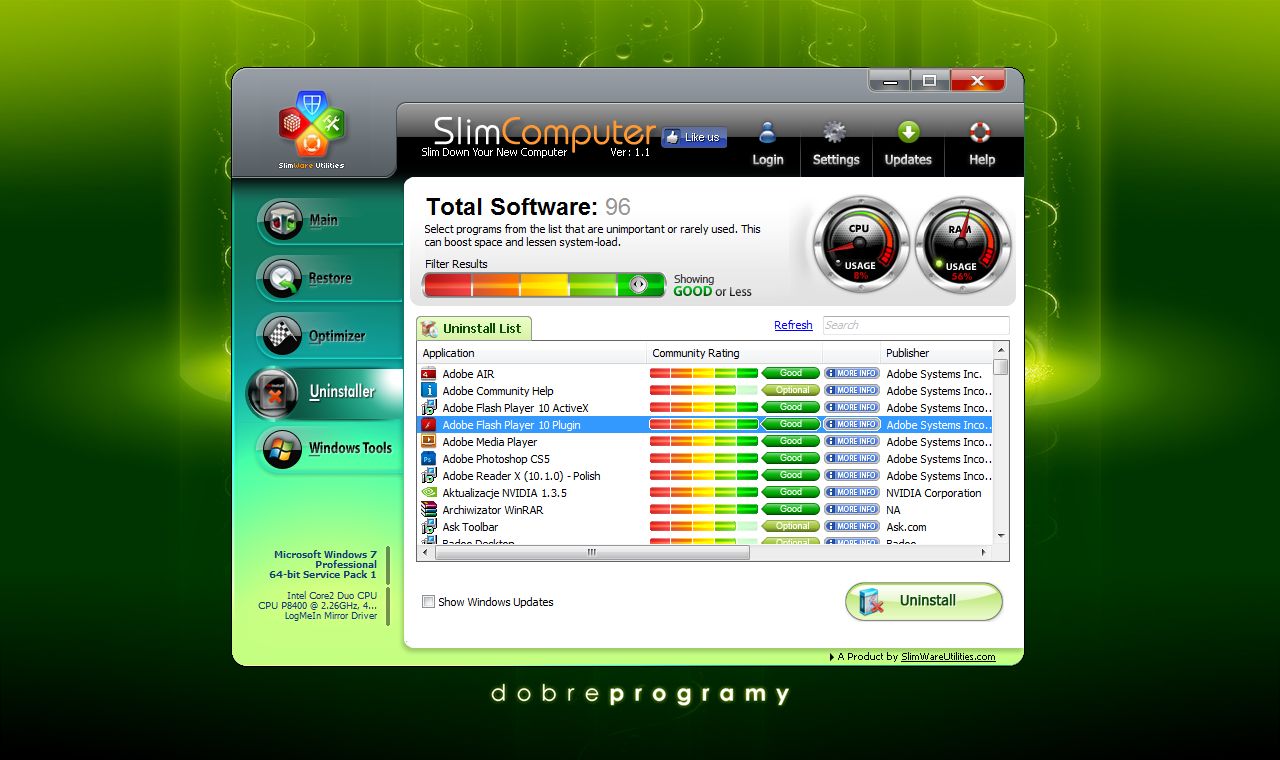Viewport: 1280px width, 760px height.
Task: Sort by Publisher column header
Action: tap(936, 353)
